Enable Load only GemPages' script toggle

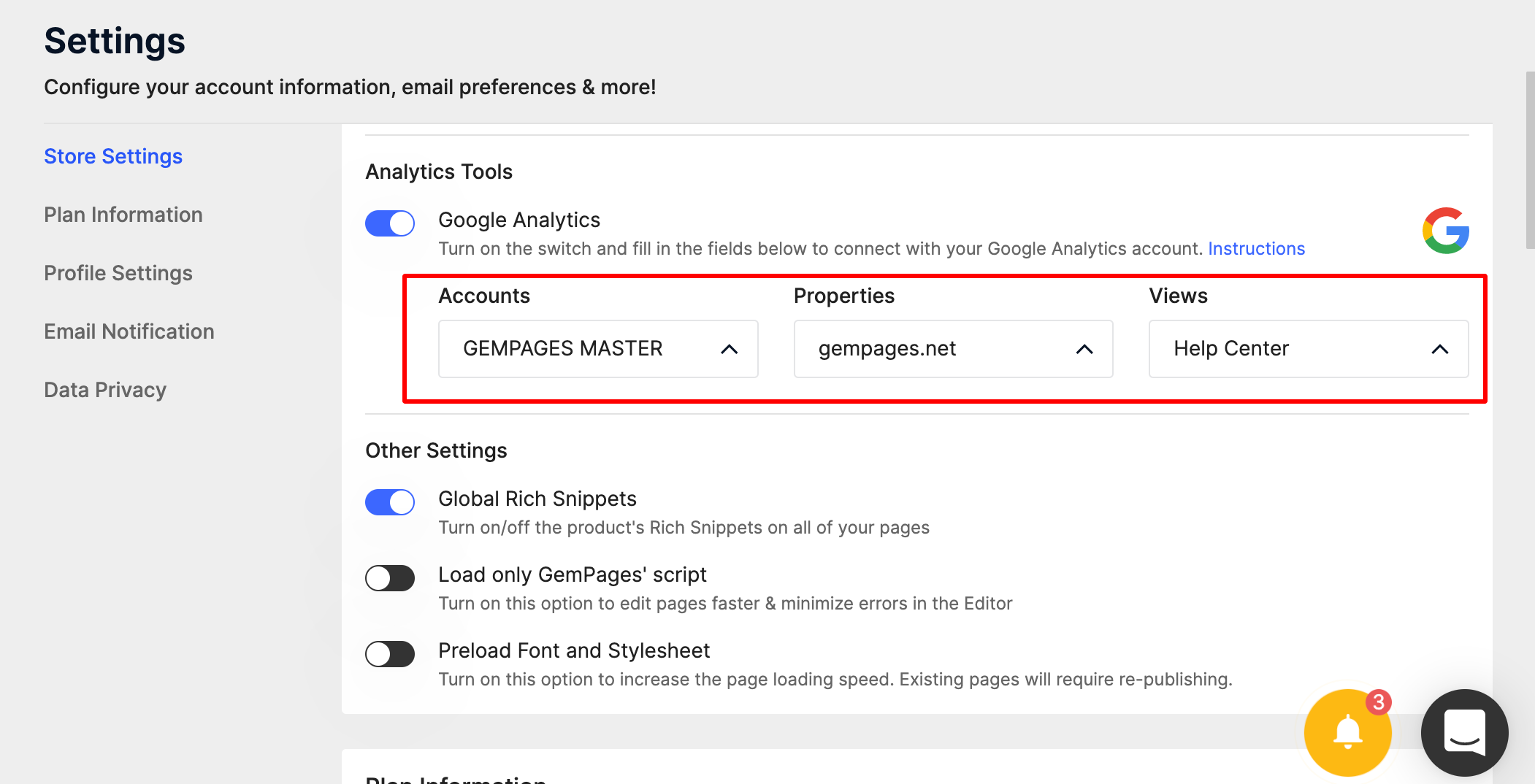click(390, 578)
